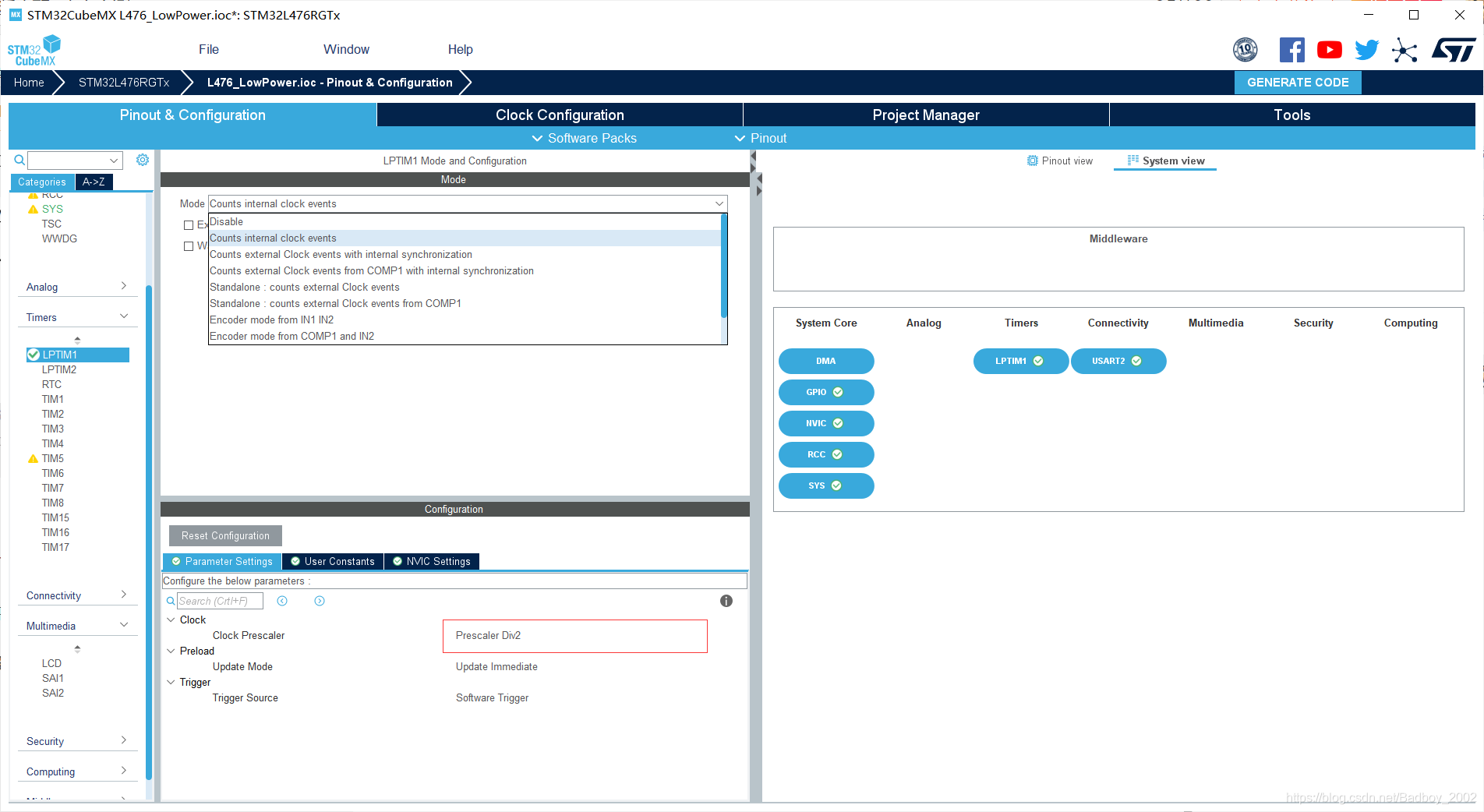Open the Help menu

(x=460, y=49)
